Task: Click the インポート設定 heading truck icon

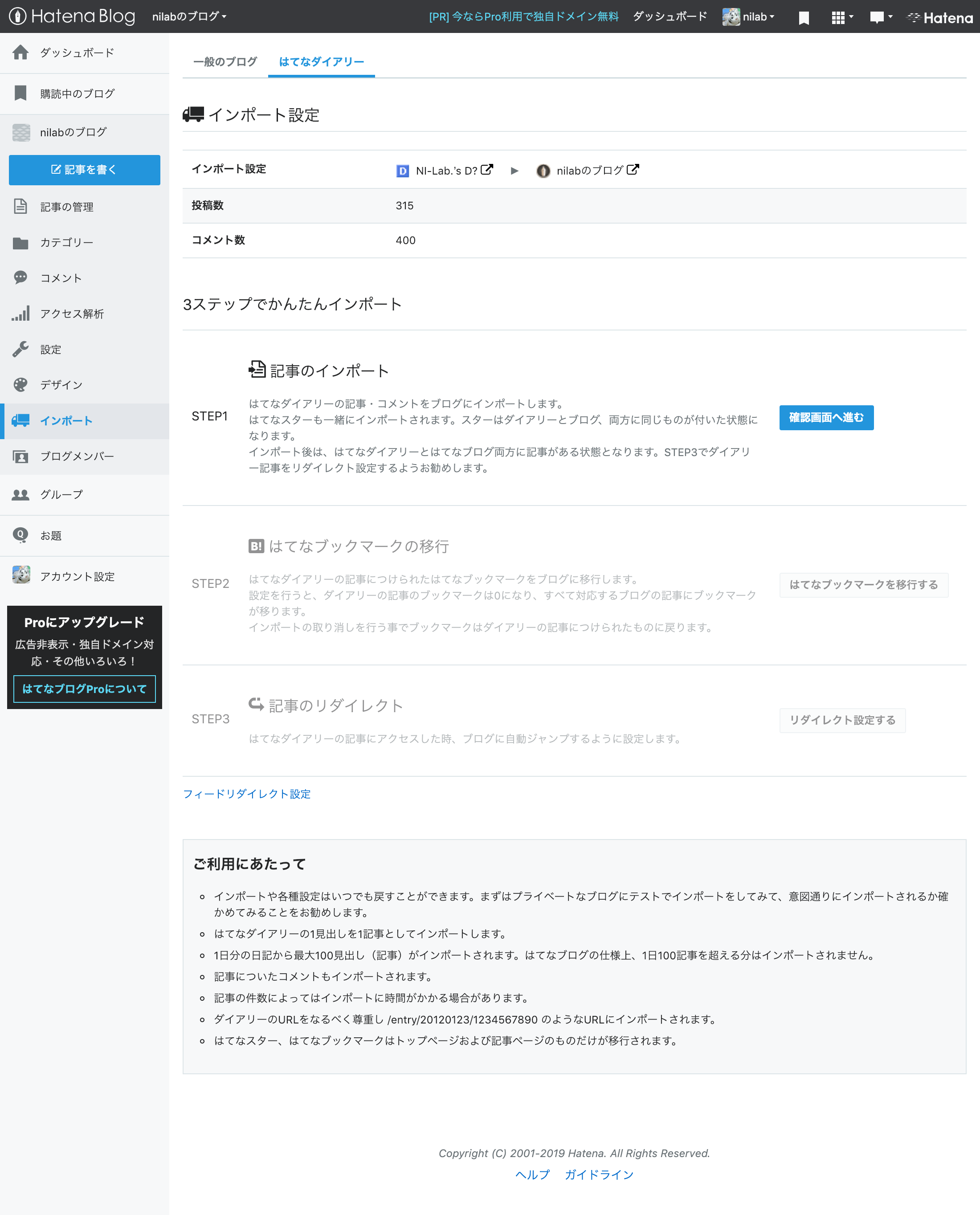Action: (x=194, y=114)
